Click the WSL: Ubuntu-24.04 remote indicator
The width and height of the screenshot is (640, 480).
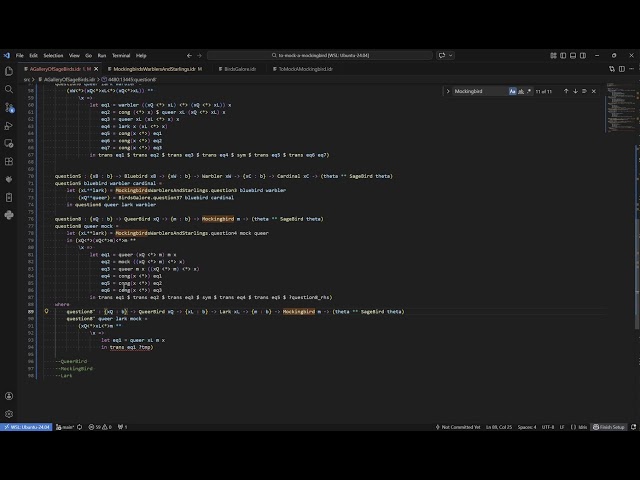pyautogui.click(x=25, y=427)
